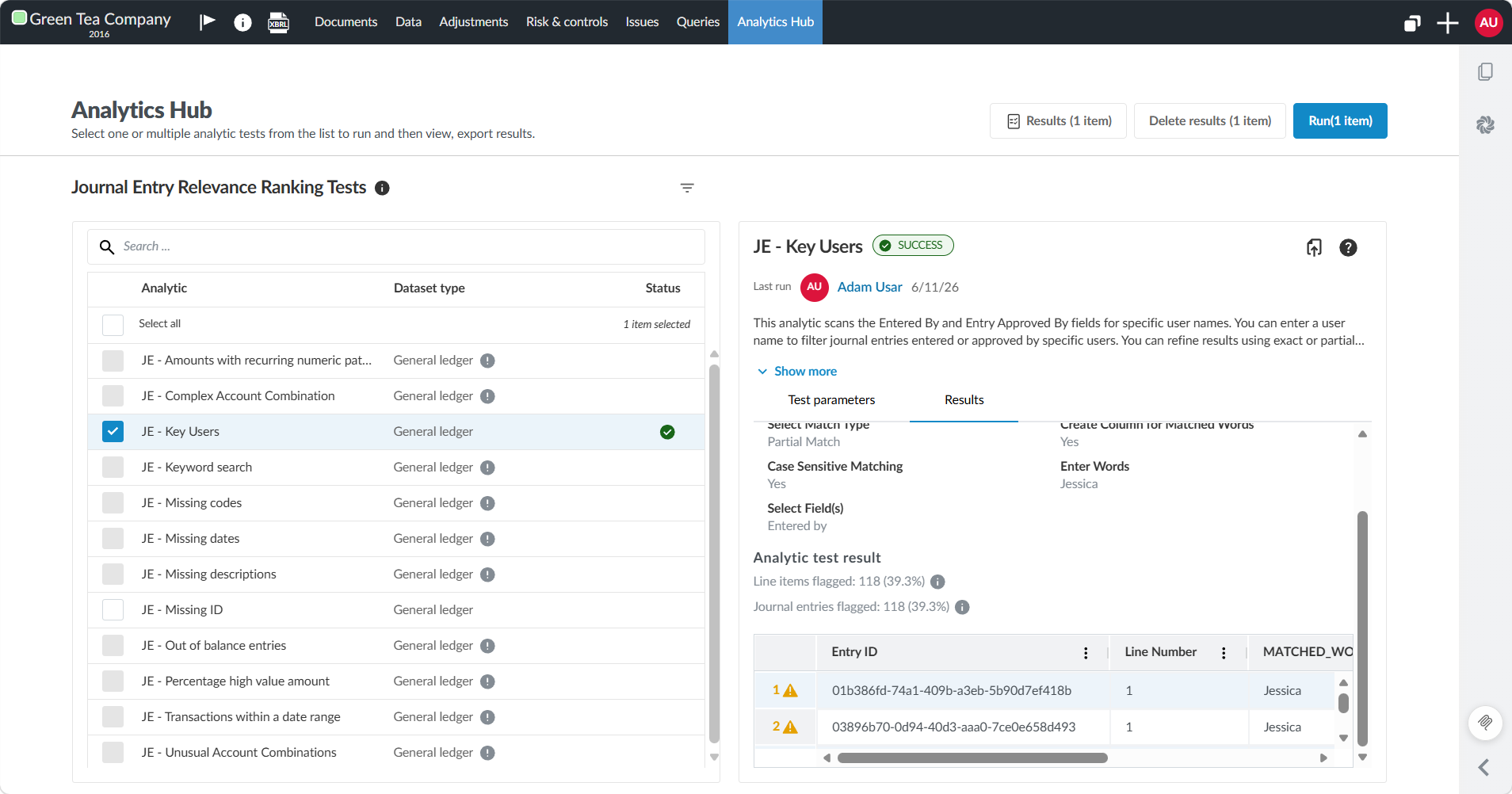
Task: Open the AU user avatar at top right
Action: click(x=1489, y=22)
